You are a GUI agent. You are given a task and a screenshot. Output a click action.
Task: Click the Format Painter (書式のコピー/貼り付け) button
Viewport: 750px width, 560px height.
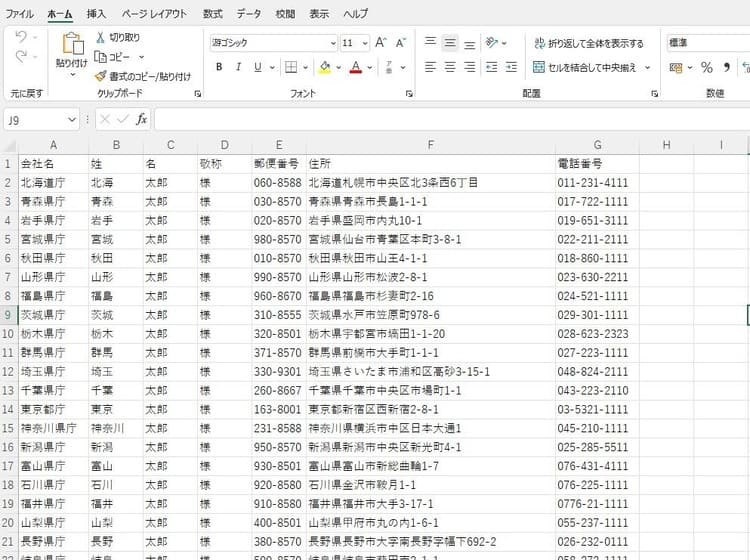[143, 77]
